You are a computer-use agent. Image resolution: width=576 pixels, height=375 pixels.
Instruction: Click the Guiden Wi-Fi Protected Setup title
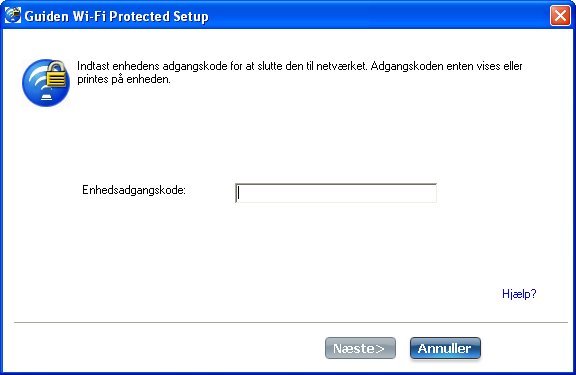tap(116, 16)
